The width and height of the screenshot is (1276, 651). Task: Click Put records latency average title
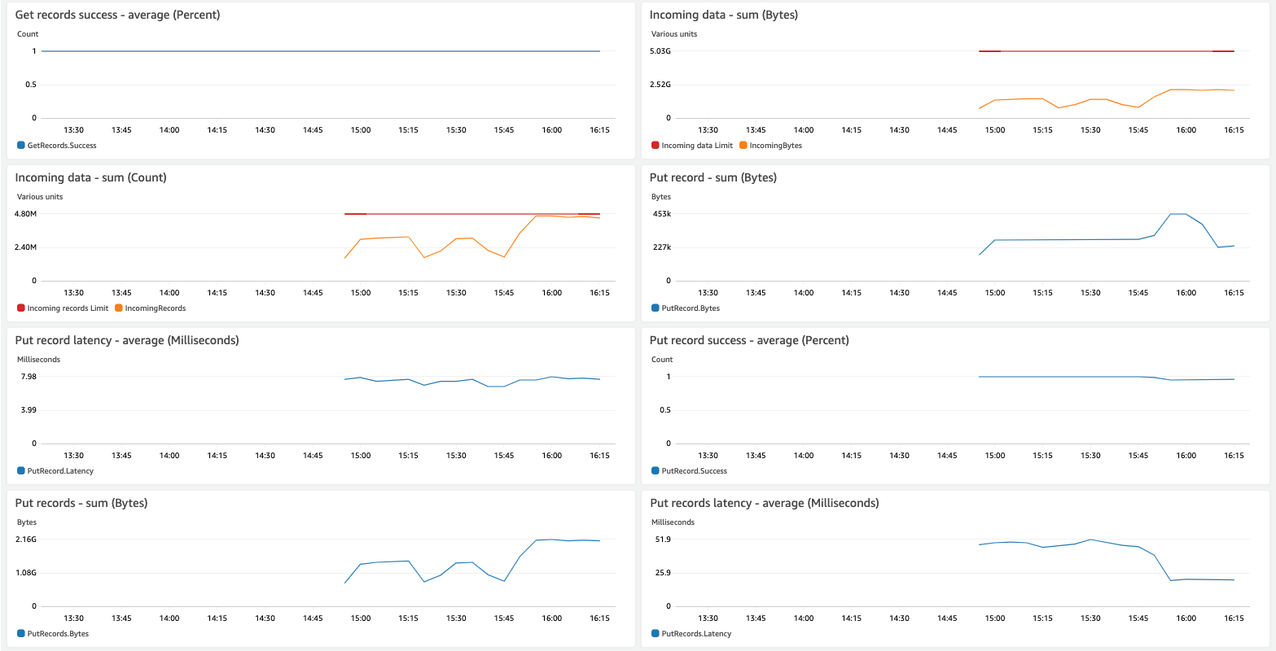click(x=764, y=504)
